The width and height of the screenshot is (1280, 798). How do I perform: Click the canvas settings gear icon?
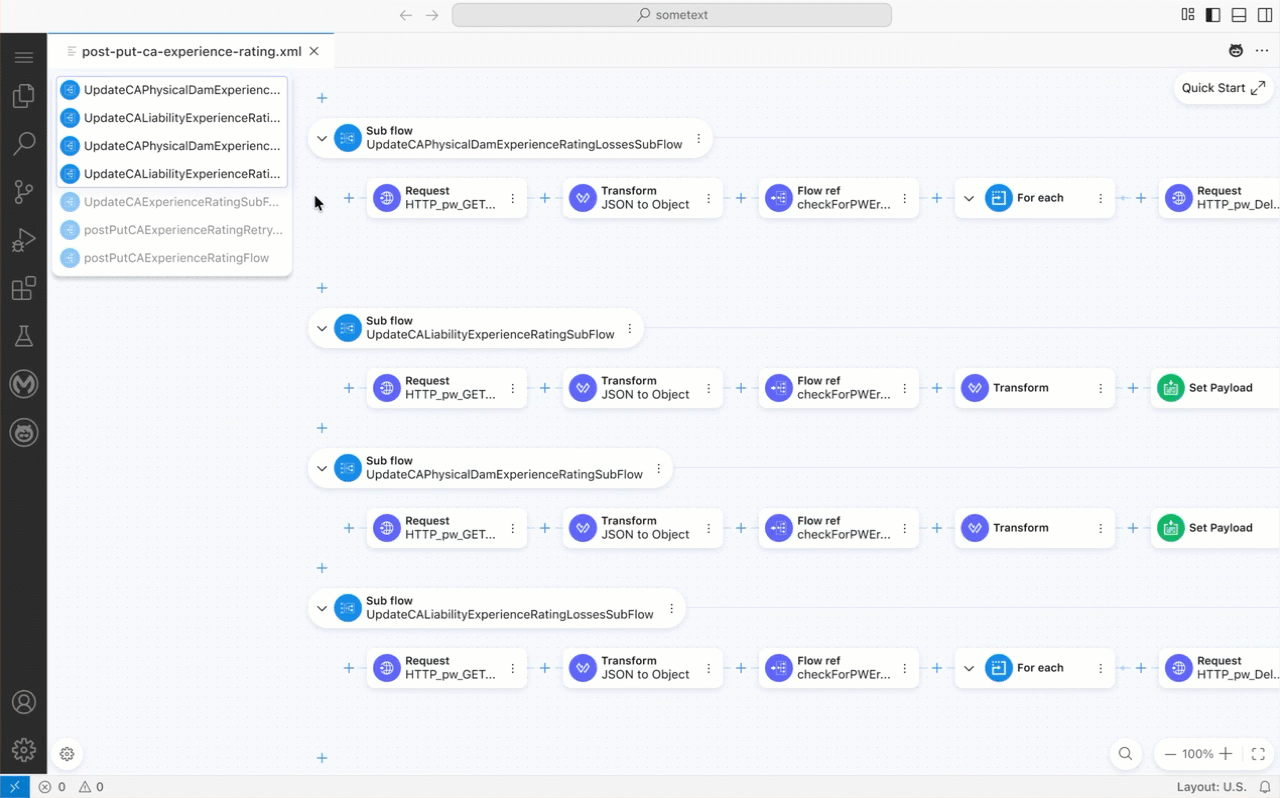[67, 754]
